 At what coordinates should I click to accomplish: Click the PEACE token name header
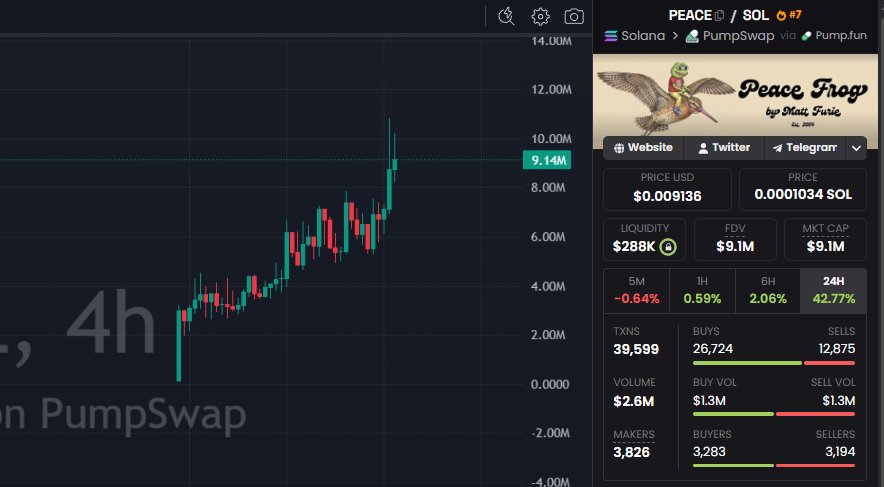[690, 15]
